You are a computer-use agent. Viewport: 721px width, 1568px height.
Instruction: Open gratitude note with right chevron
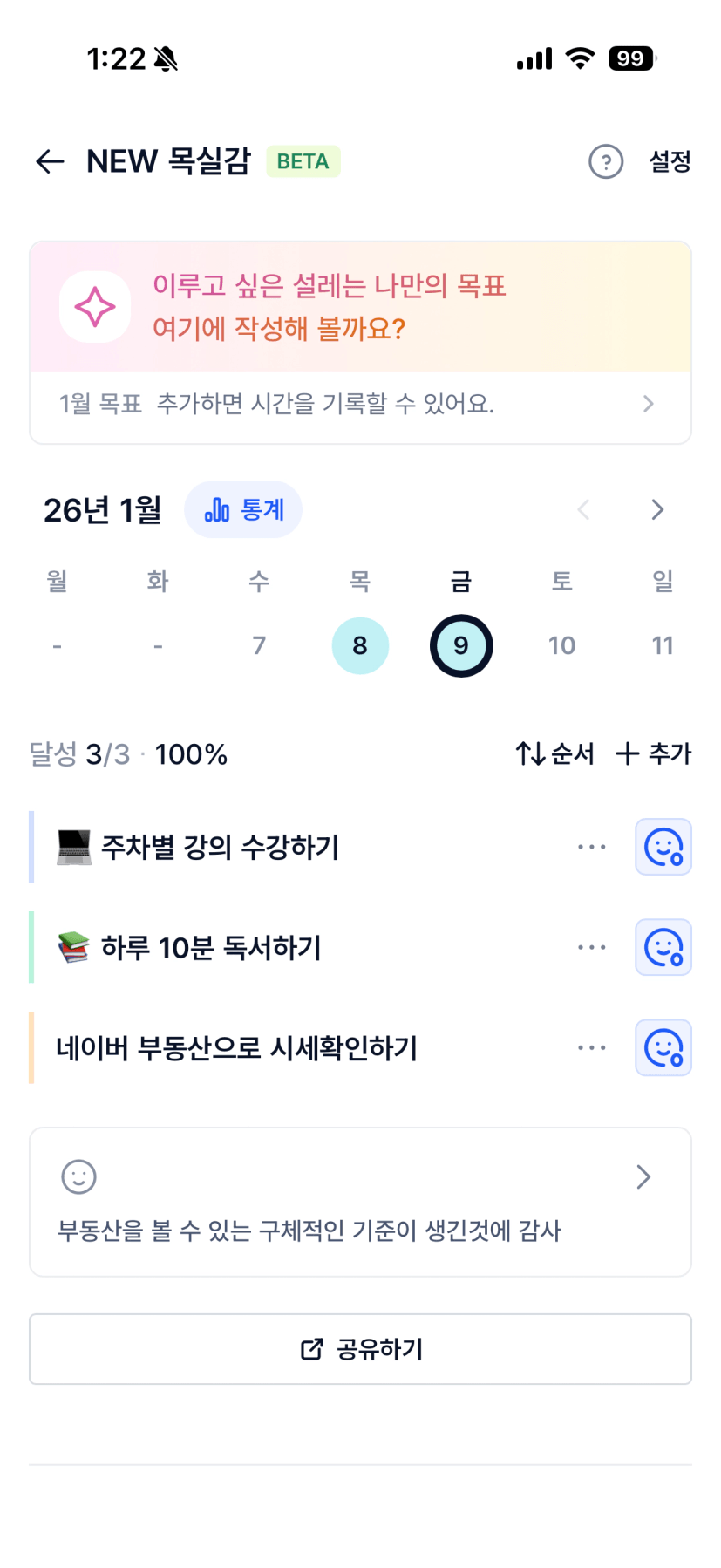click(643, 1176)
